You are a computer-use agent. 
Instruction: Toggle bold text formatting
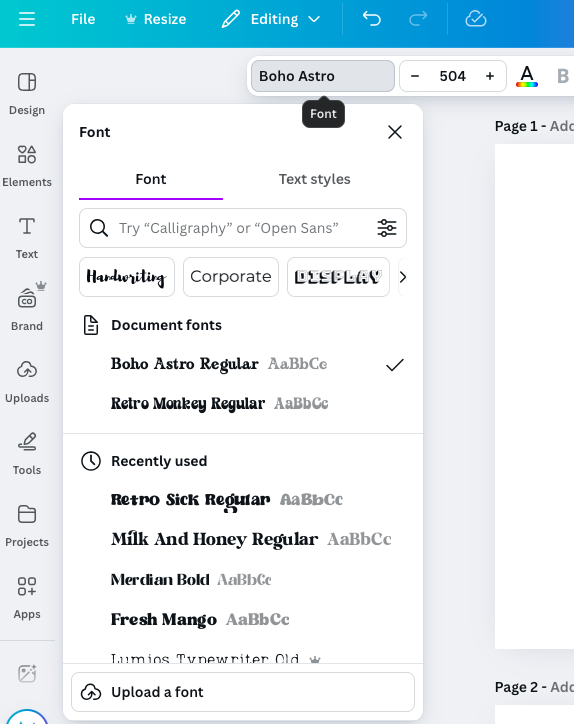(x=562, y=76)
